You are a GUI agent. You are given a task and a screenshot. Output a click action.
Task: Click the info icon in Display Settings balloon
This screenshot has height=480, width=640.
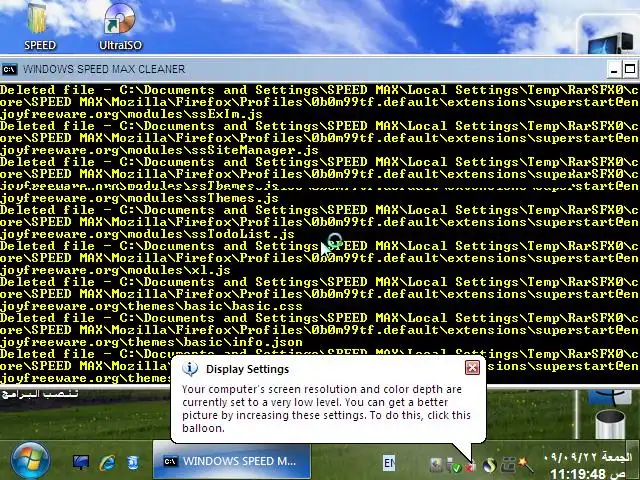click(190, 369)
